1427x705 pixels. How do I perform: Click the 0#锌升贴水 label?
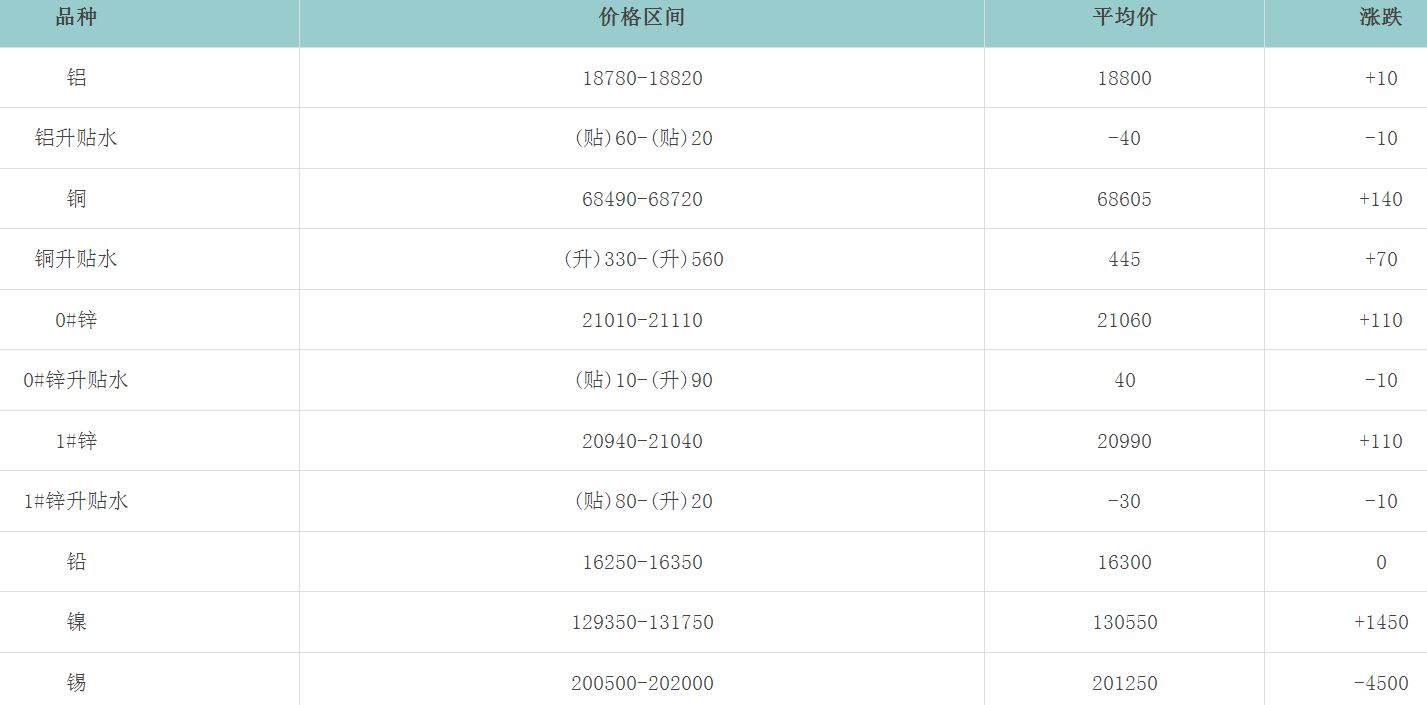[76, 380]
